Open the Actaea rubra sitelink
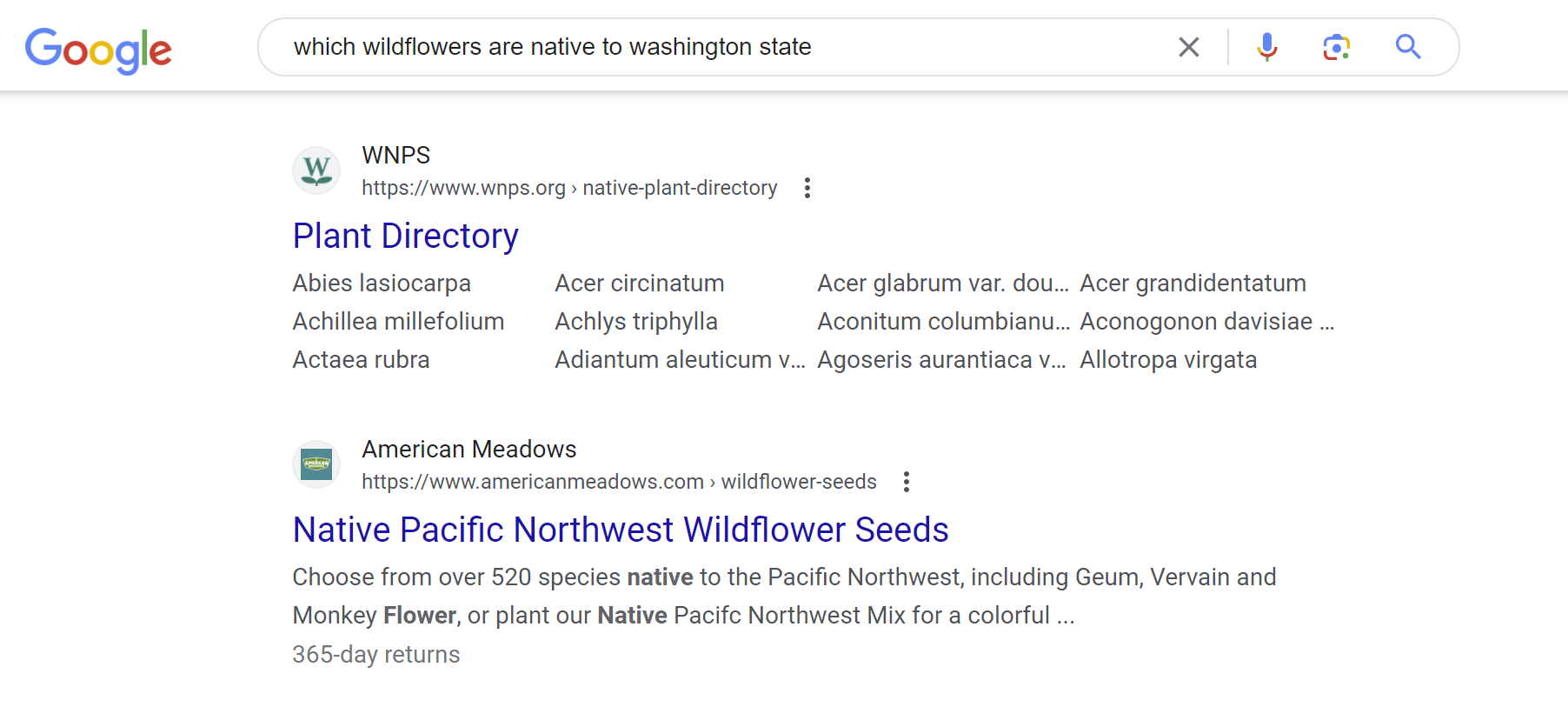The image size is (1568, 727). (x=361, y=360)
